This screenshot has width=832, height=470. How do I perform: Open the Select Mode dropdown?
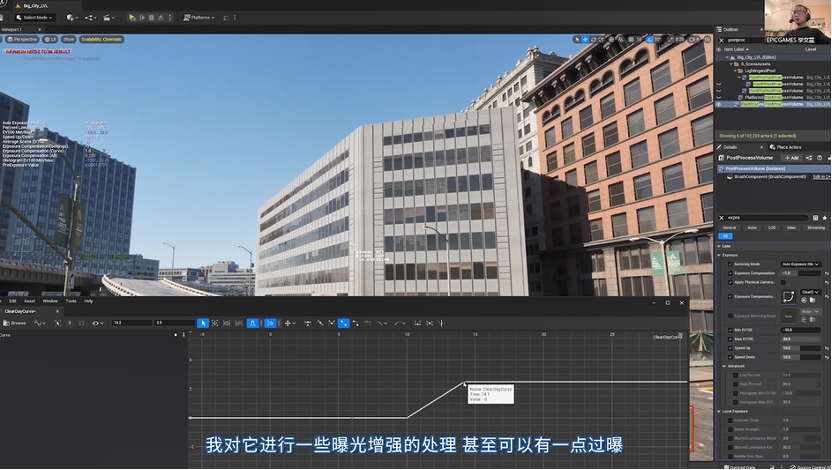(34, 18)
